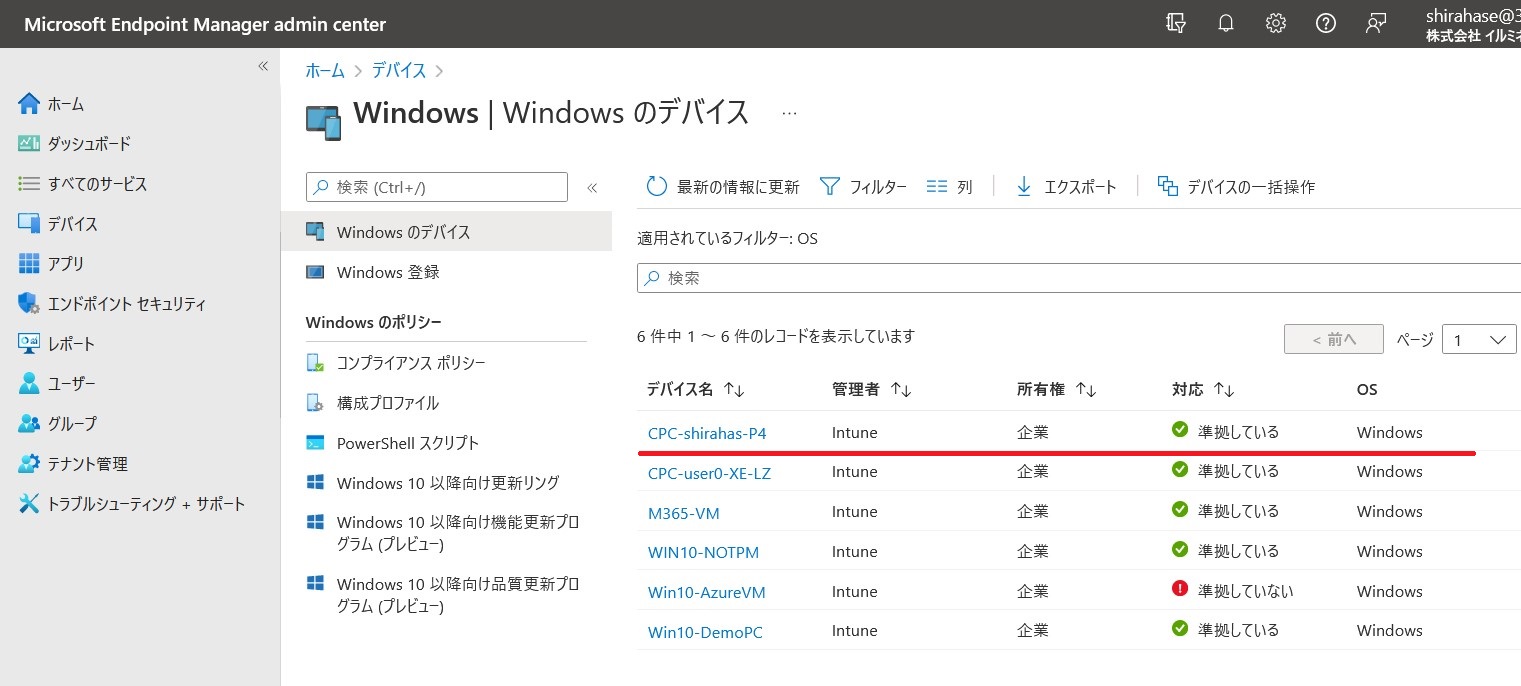Click デバイスの一括操作 bulk actions button
This screenshot has width=1521, height=686.
pyautogui.click(x=1236, y=187)
